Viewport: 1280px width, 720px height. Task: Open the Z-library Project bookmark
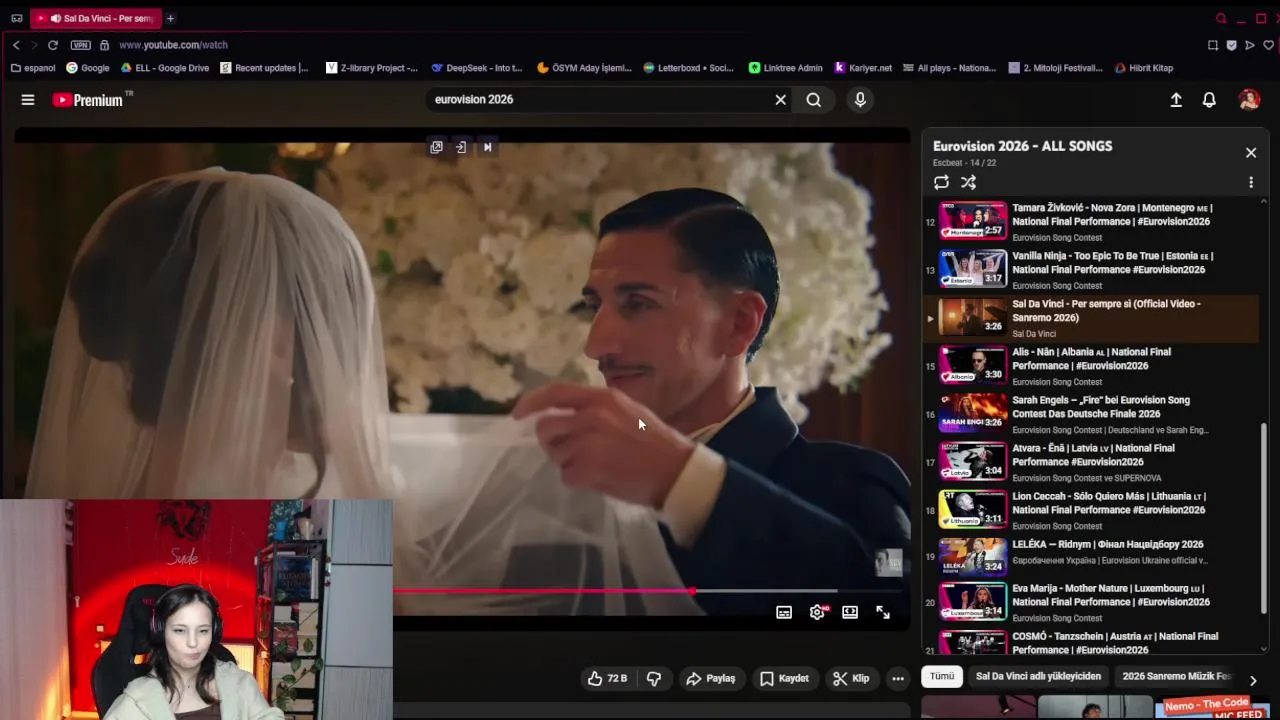pos(372,68)
